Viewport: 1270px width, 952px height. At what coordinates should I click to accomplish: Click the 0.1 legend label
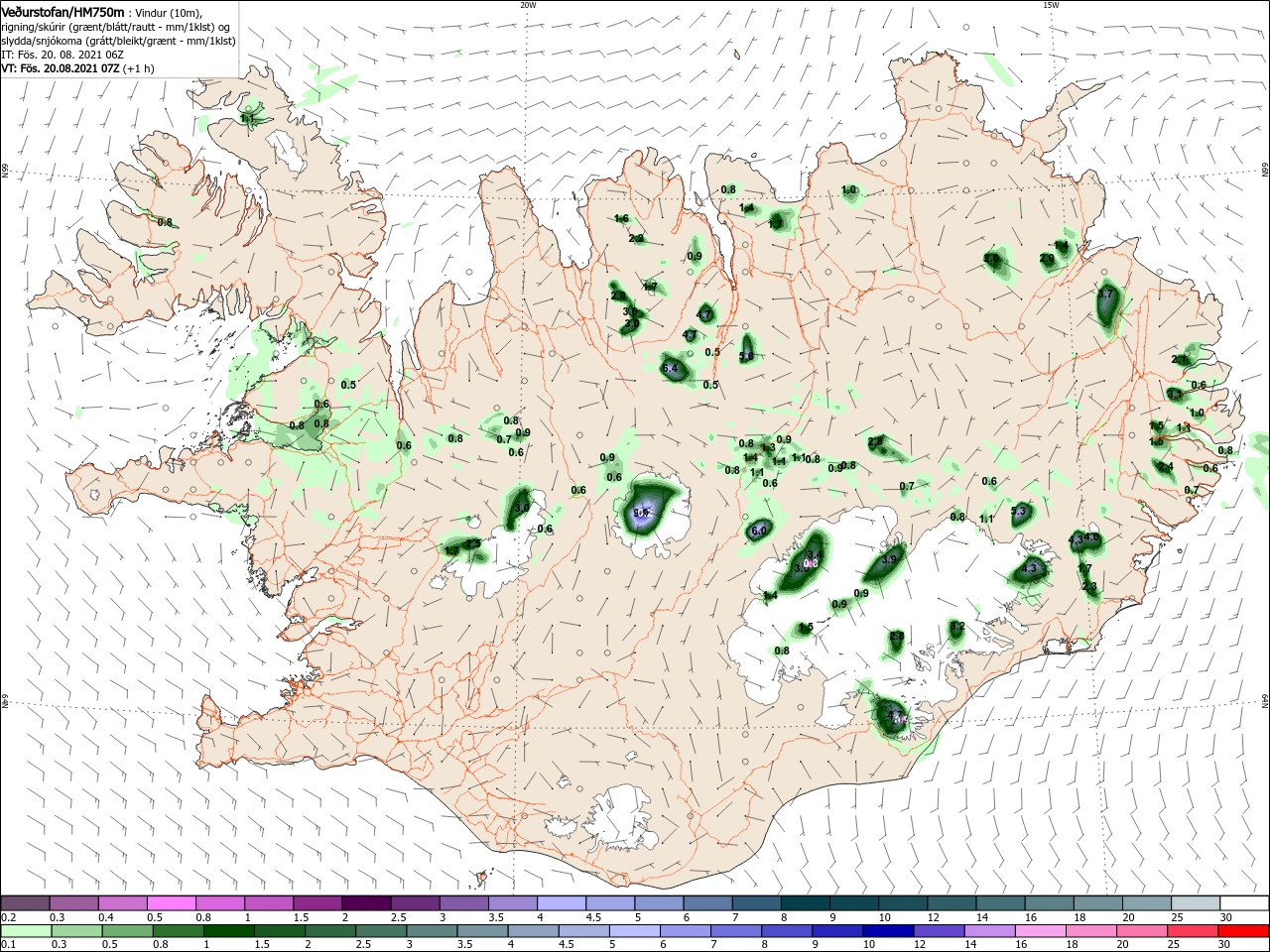pos(8,945)
